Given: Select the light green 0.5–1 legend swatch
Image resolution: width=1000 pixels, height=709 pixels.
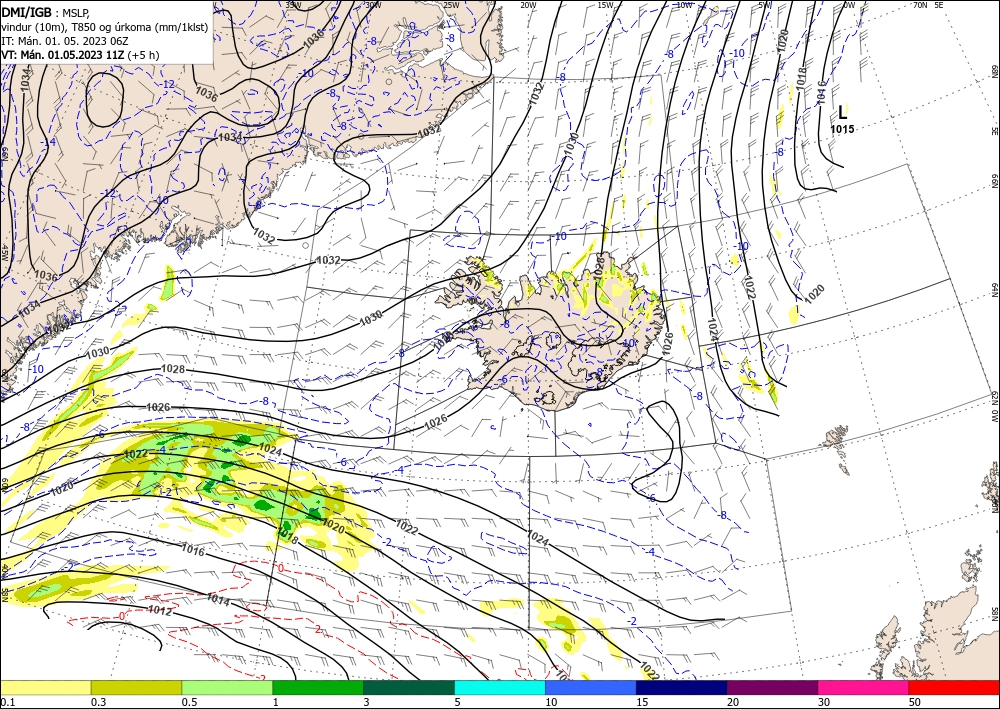Looking at the screenshot, I should pos(227,687).
